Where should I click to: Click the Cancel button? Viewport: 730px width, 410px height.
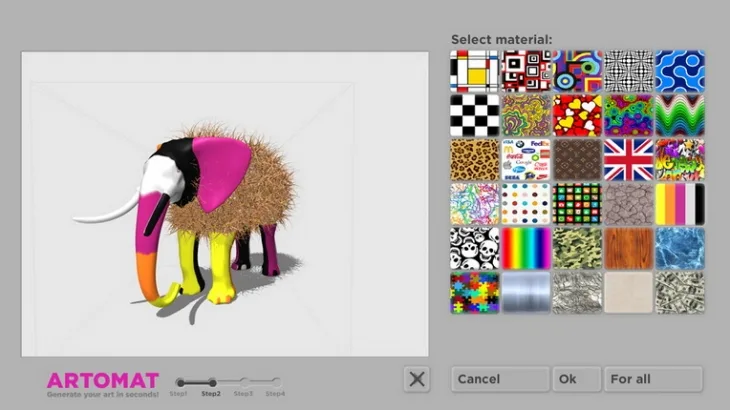[x=500, y=379]
